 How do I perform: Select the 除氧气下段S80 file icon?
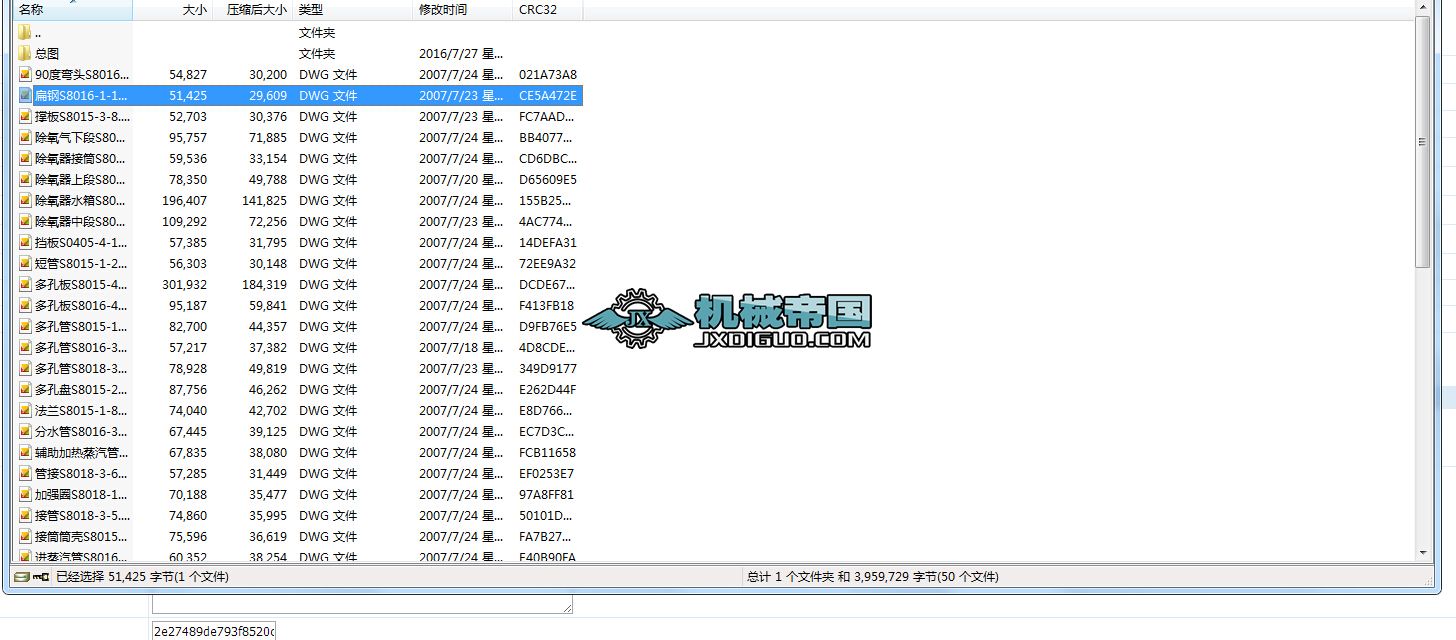[x=25, y=138]
